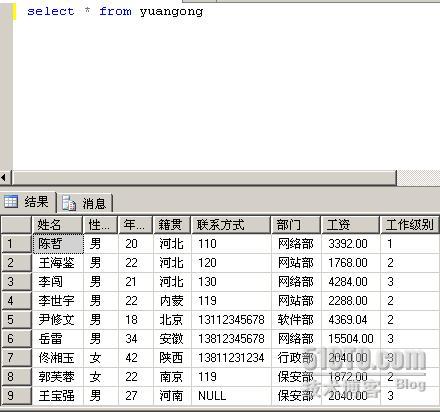440x412 pixels.
Task: Click the age cell 34
Action: click(136, 339)
